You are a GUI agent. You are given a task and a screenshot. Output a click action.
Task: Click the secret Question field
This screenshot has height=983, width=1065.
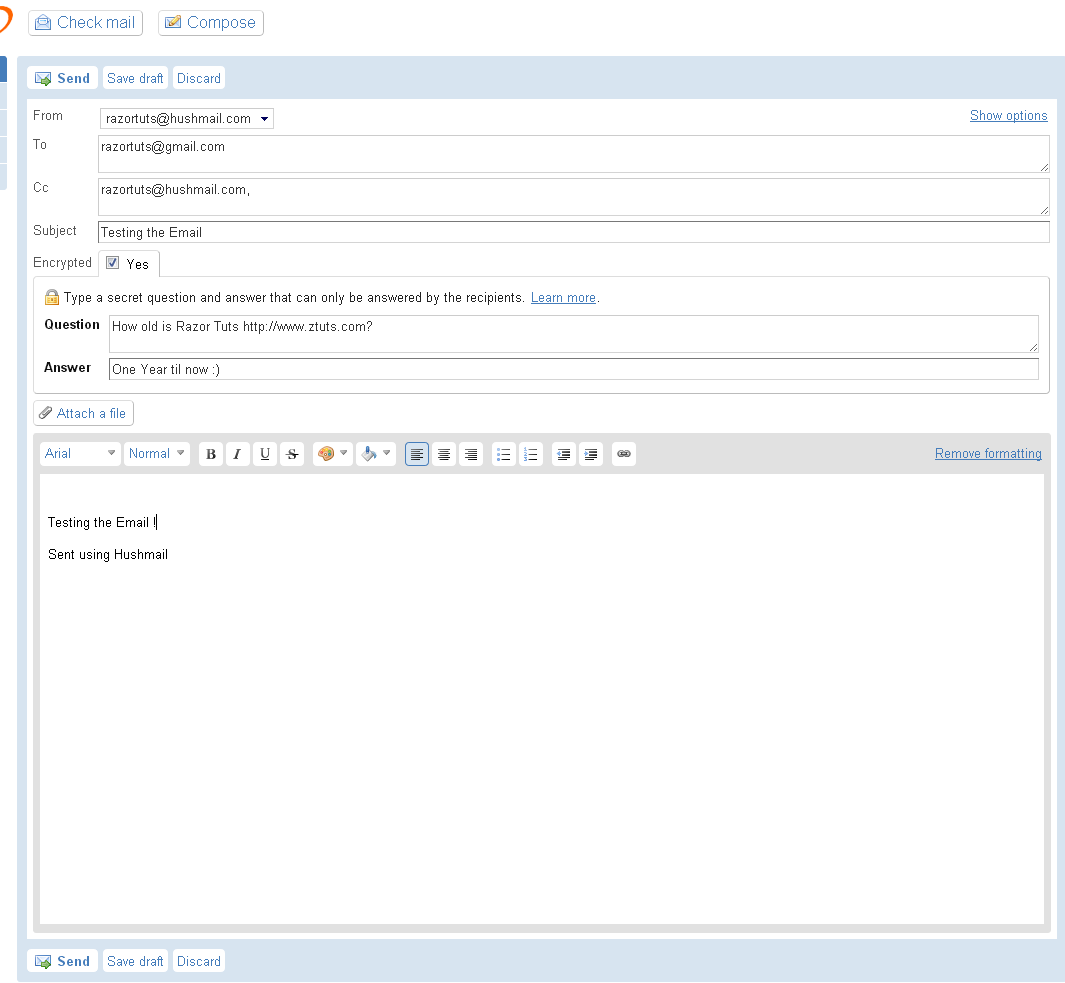point(574,334)
